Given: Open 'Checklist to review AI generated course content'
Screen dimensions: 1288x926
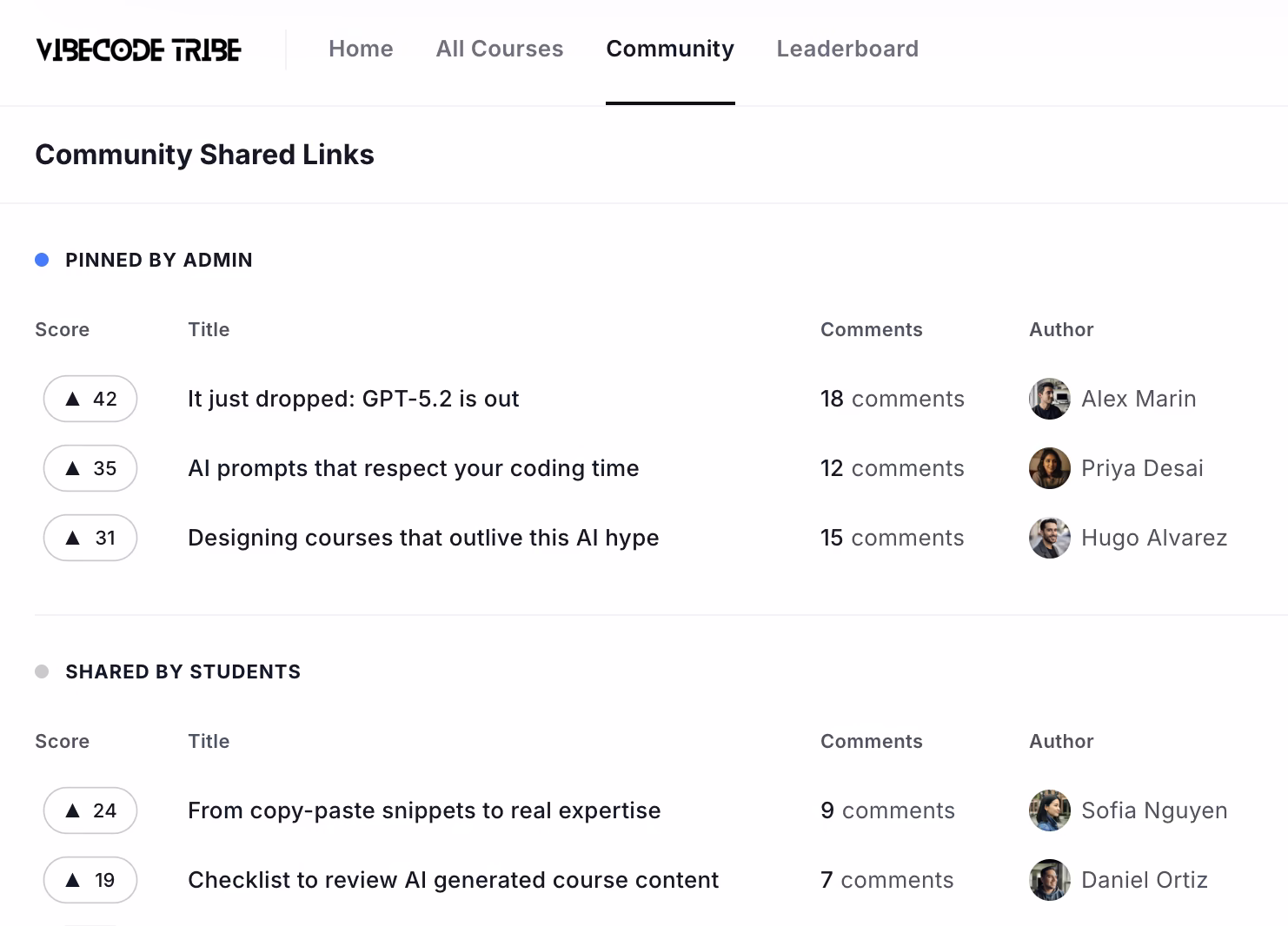Looking at the screenshot, I should pos(453,880).
